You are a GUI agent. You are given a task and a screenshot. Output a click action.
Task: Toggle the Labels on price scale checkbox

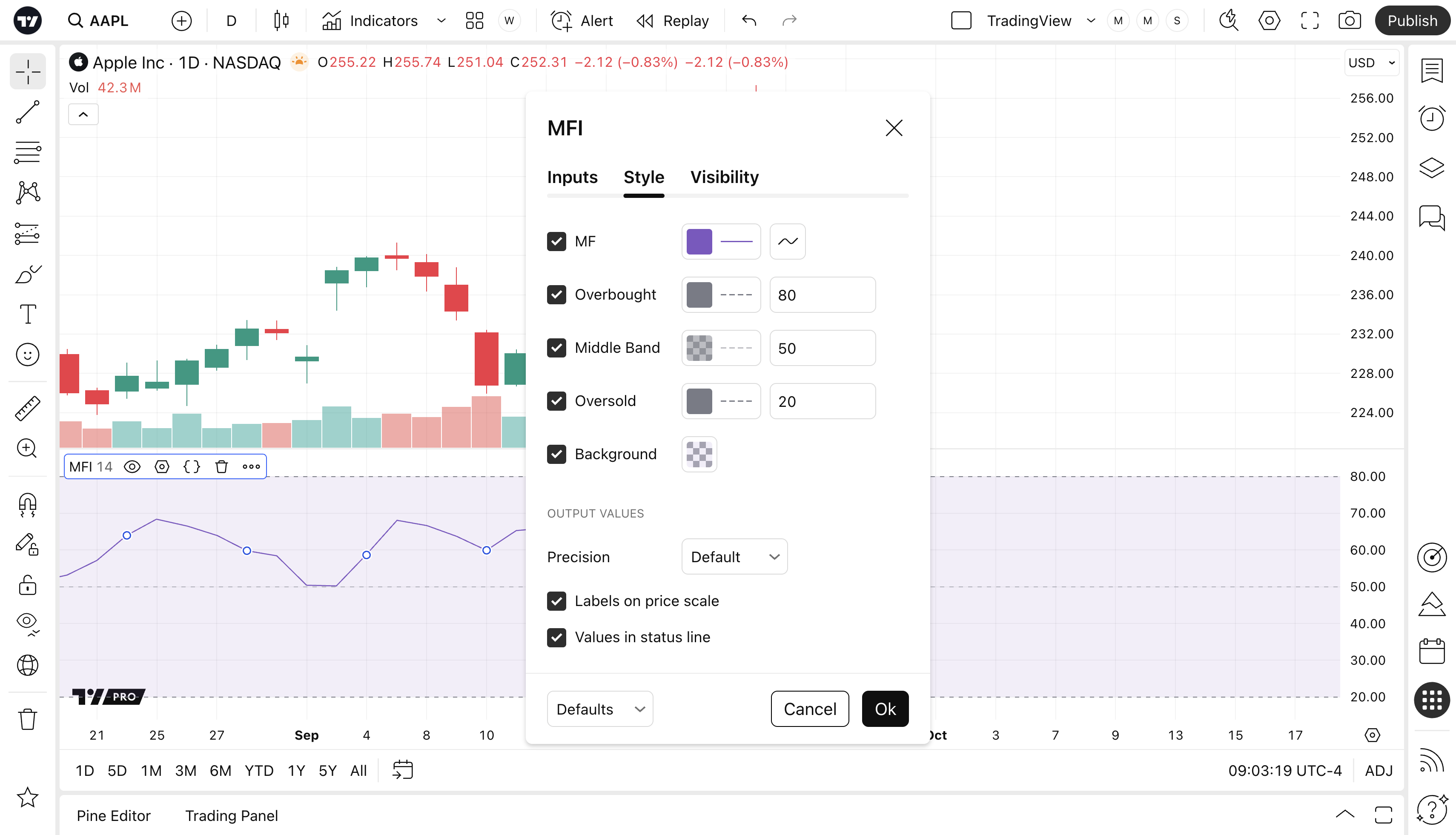pyautogui.click(x=556, y=601)
